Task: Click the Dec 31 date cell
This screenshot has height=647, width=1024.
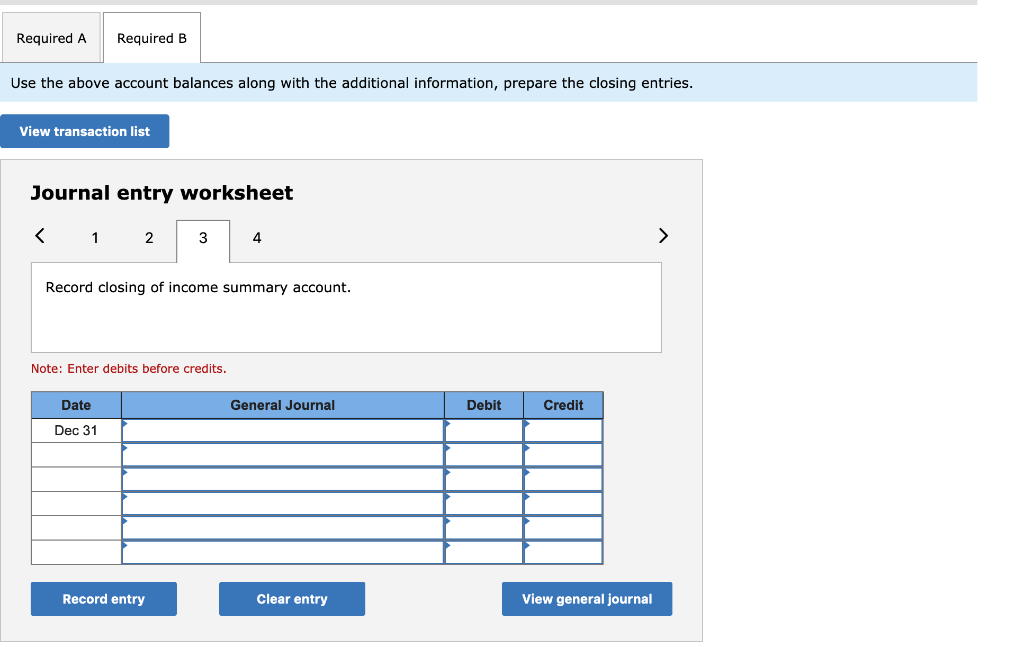Action: (76, 430)
